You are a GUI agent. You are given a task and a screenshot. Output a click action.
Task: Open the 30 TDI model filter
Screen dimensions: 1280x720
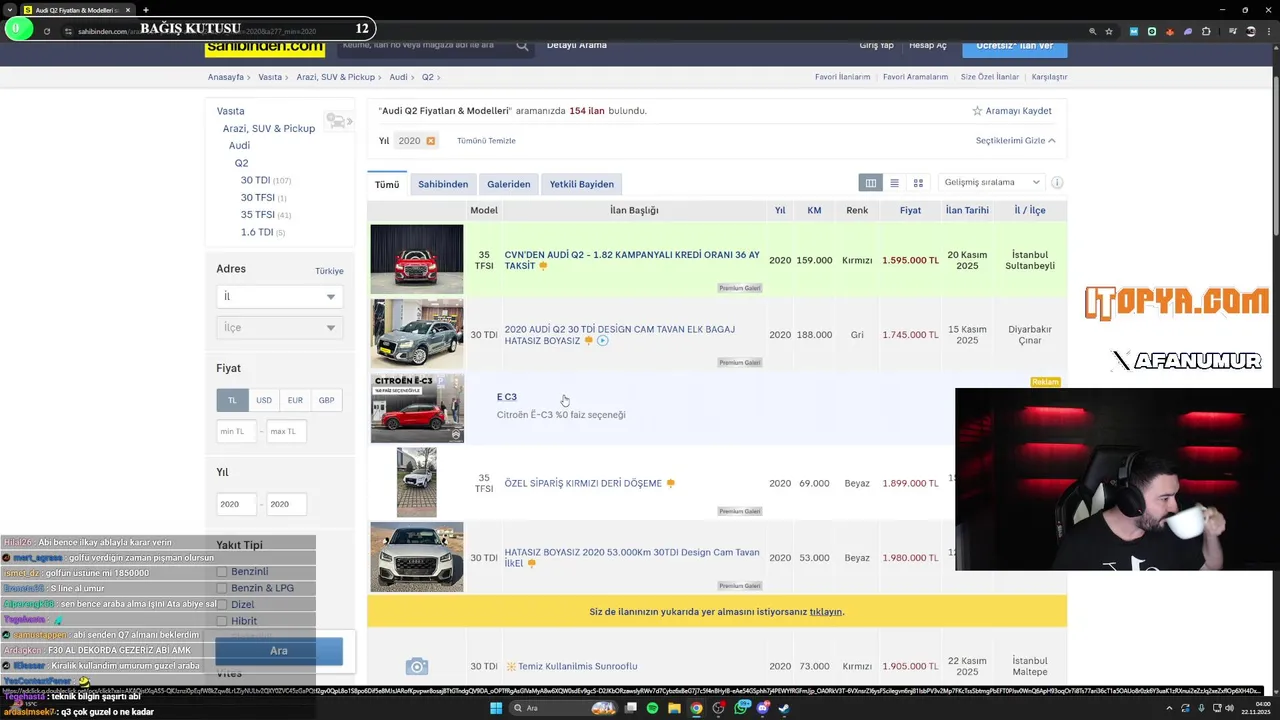(x=255, y=181)
